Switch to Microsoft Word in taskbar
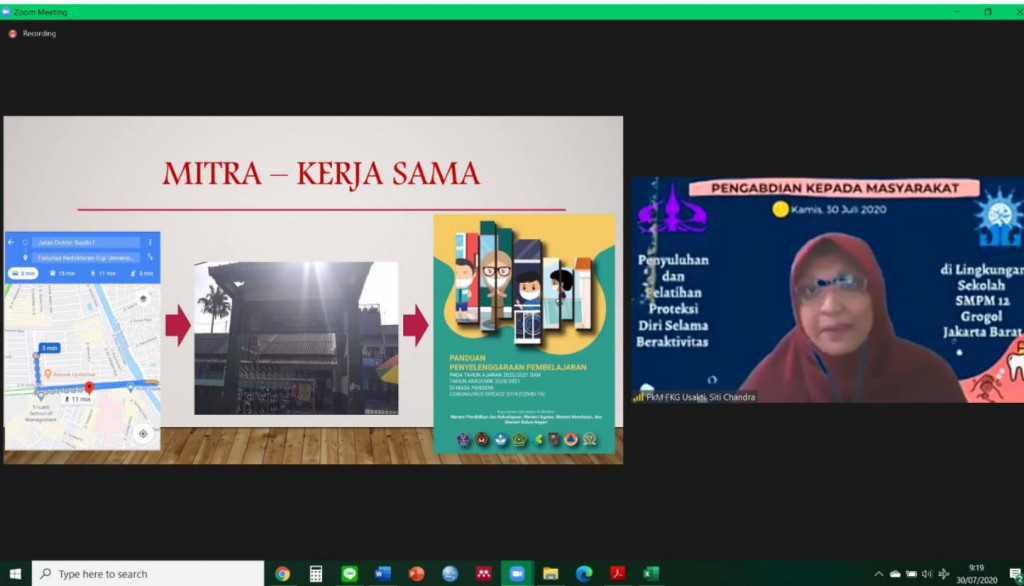This screenshot has height=586, width=1024. pos(382,574)
